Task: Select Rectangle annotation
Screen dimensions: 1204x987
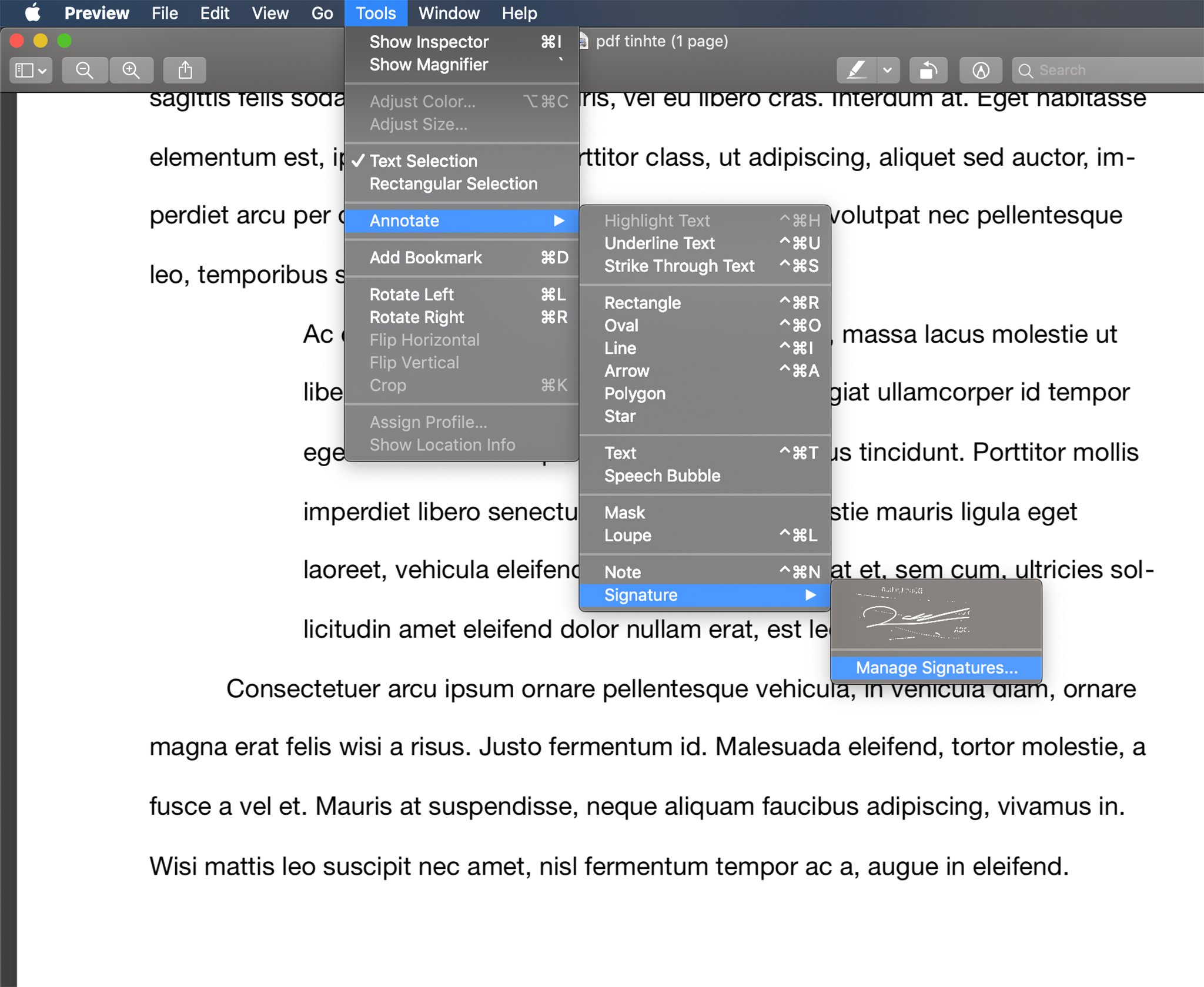Action: [705, 303]
